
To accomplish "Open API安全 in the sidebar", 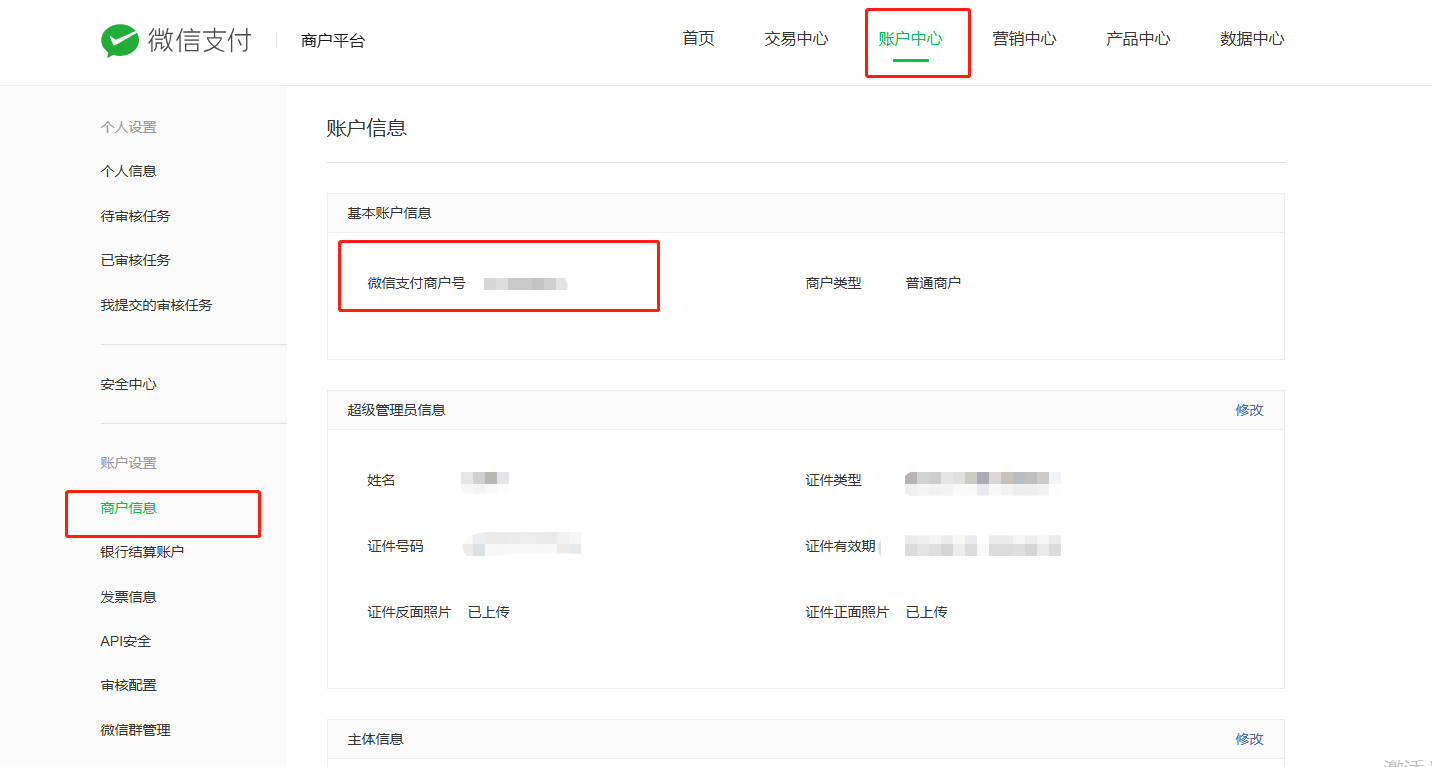I will coord(126,641).
